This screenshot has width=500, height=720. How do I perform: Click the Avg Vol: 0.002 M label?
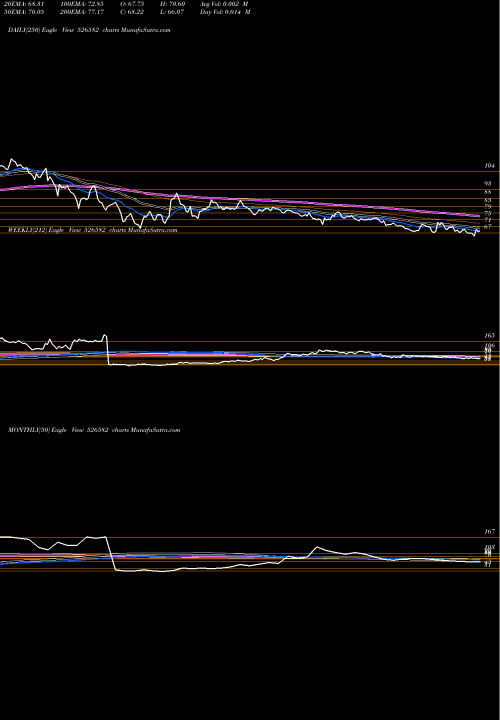coord(224,4)
